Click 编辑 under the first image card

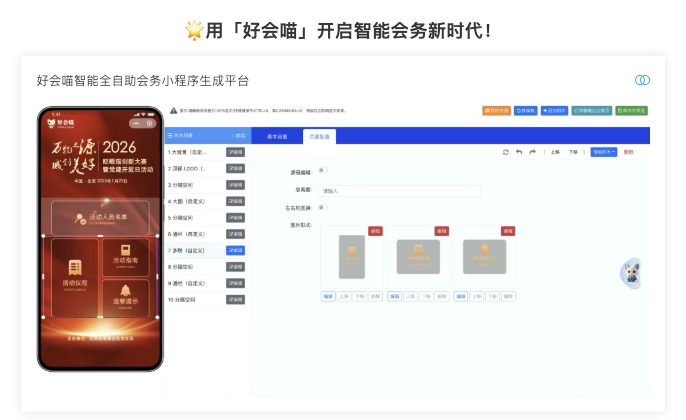coord(328,297)
